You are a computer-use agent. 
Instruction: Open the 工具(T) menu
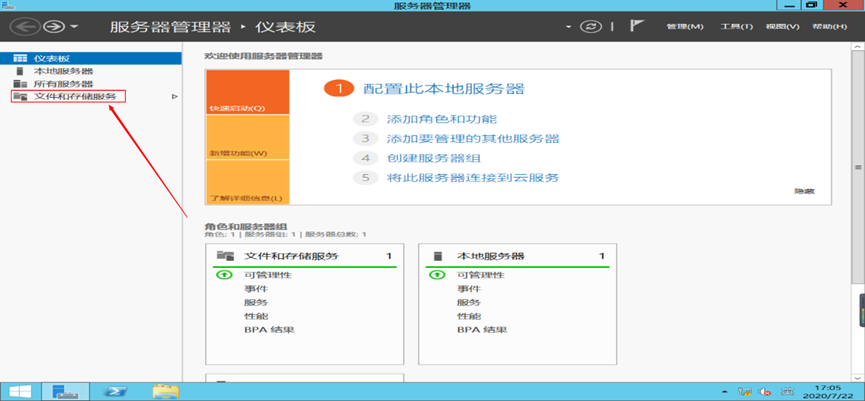(x=736, y=26)
